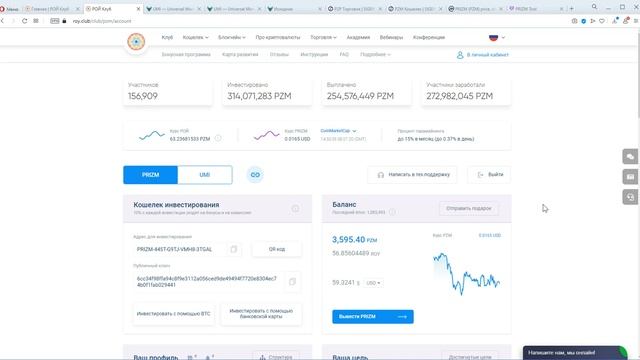Click Инвестировать с помощью BTC button

coord(173,314)
